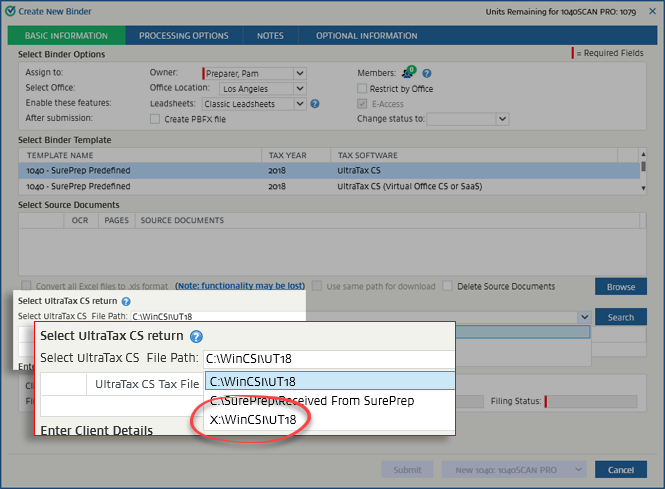
Task: Switch to the Processing Options tab
Action: 183,36
